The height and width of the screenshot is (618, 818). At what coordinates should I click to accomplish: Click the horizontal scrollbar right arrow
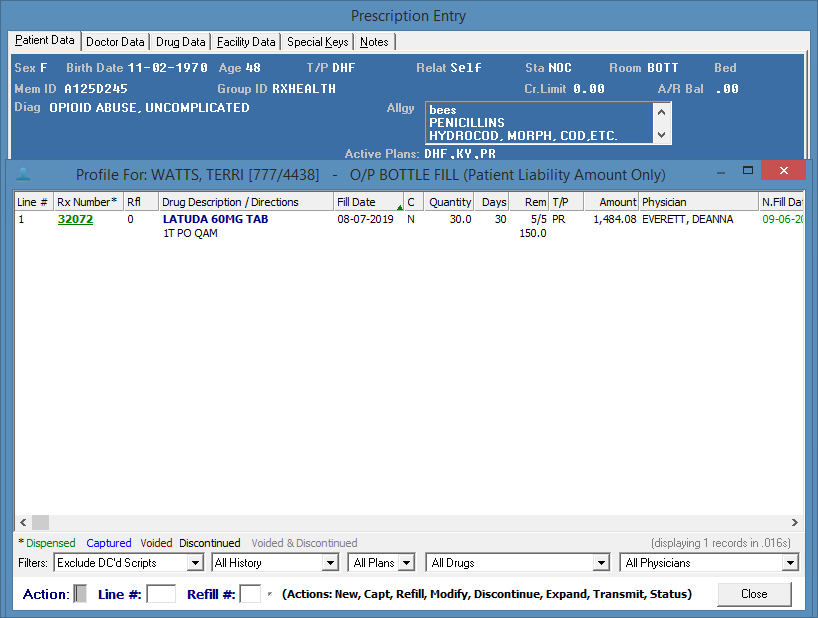(x=795, y=522)
